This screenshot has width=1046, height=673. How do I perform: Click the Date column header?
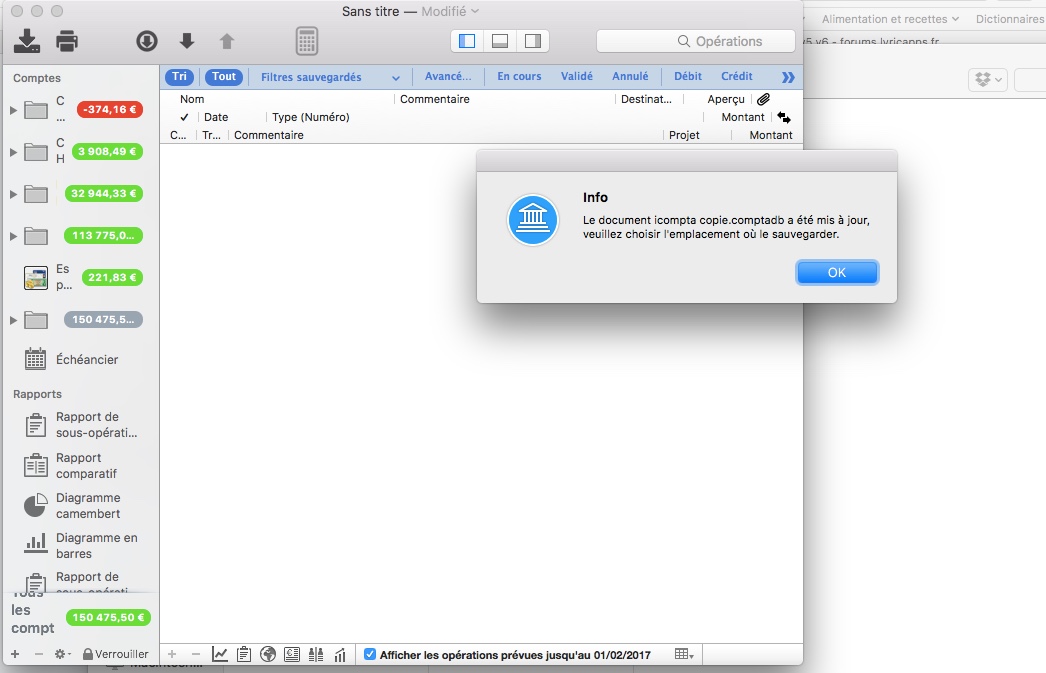[x=216, y=117]
